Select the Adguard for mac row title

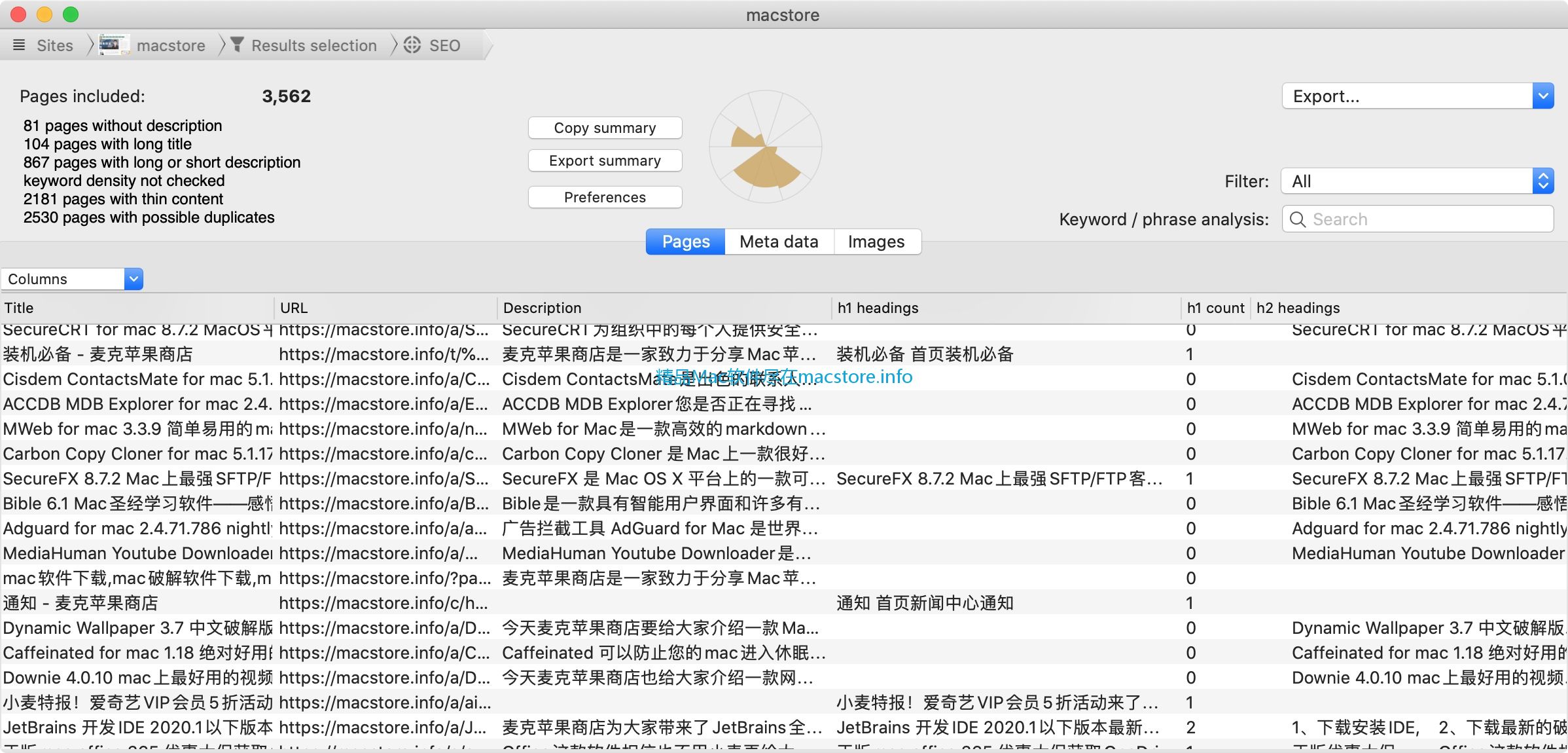(x=137, y=528)
